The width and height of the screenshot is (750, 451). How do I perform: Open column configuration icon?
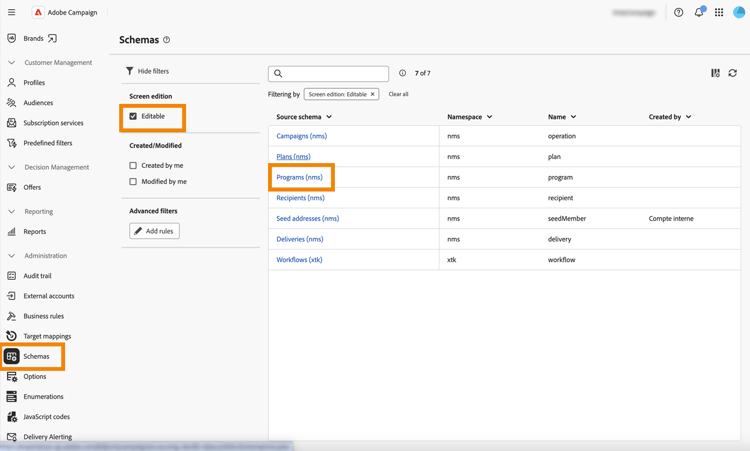point(715,73)
